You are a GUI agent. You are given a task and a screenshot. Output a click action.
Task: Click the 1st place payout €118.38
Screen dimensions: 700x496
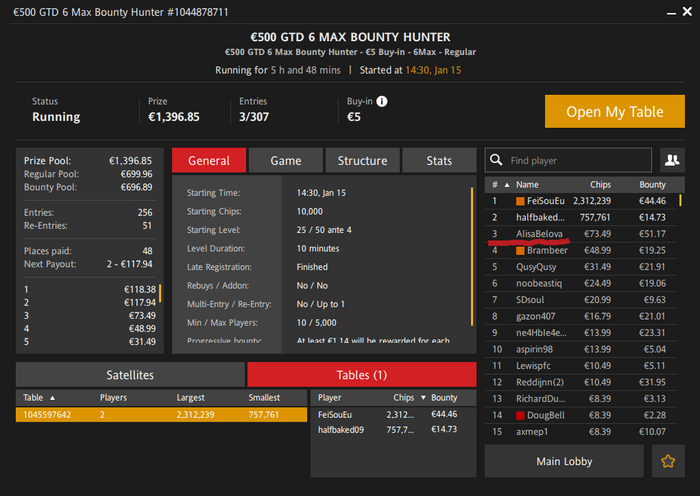(x=140, y=289)
